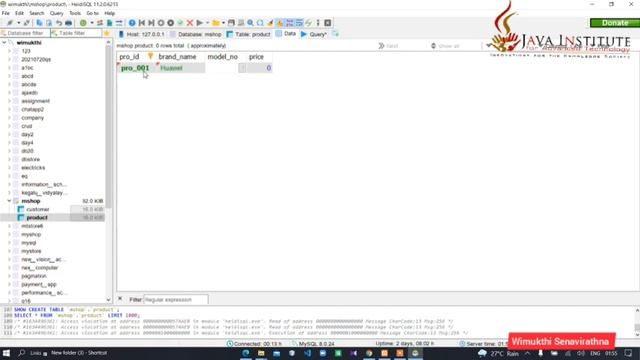Jump to first row icon
The image size is (640, 360).
(142, 23)
